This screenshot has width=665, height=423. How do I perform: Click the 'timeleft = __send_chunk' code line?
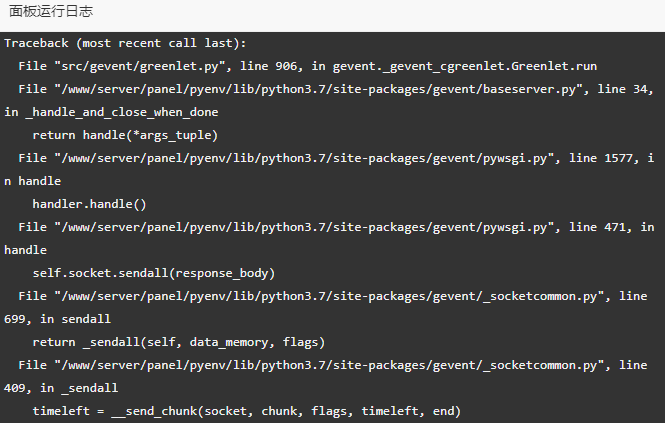click(246, 411)
